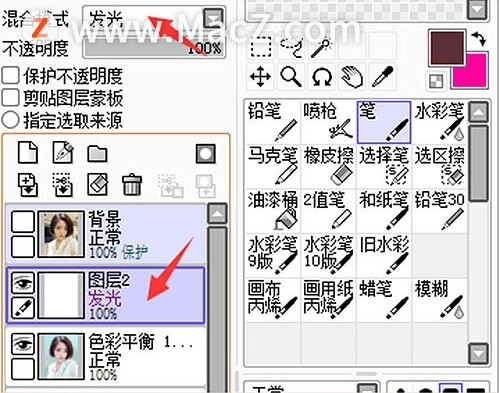Choose the 2值笔 binary pen
Image resolution: width=499 pixels, height=393 pixels.
[328, 211]
